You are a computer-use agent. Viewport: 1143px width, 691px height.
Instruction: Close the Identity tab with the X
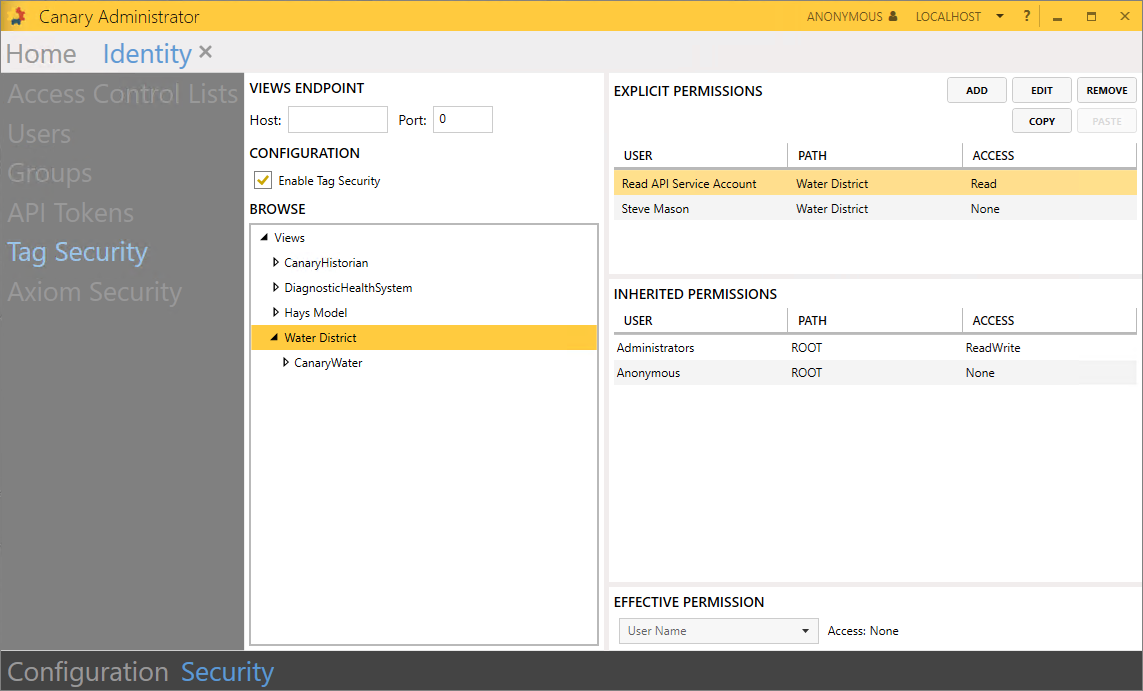pos(206,52)
